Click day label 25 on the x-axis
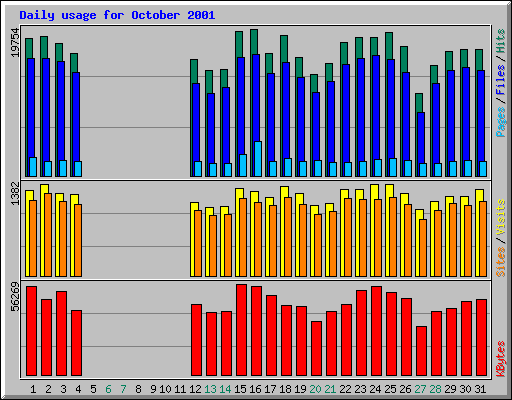 point(390,389)
